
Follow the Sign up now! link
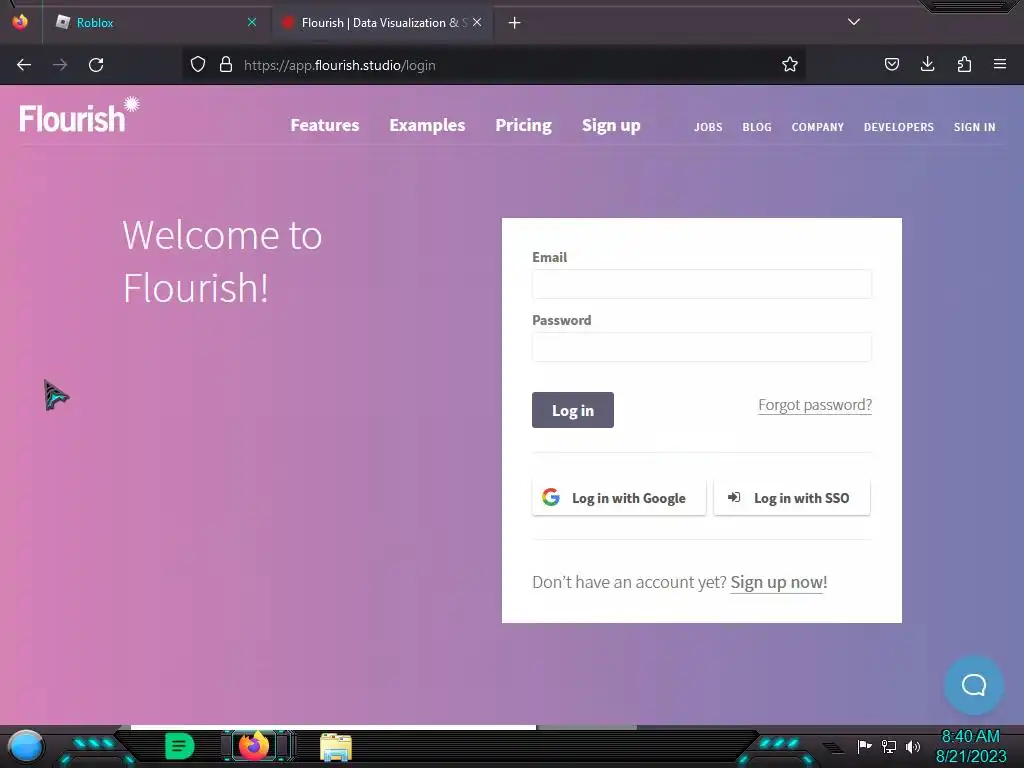(778, 582)
